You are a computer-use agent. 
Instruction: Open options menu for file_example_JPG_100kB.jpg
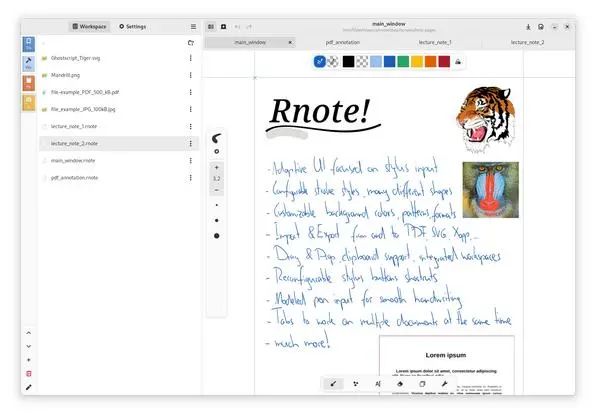pyautogui.click(x=190, y=109)
